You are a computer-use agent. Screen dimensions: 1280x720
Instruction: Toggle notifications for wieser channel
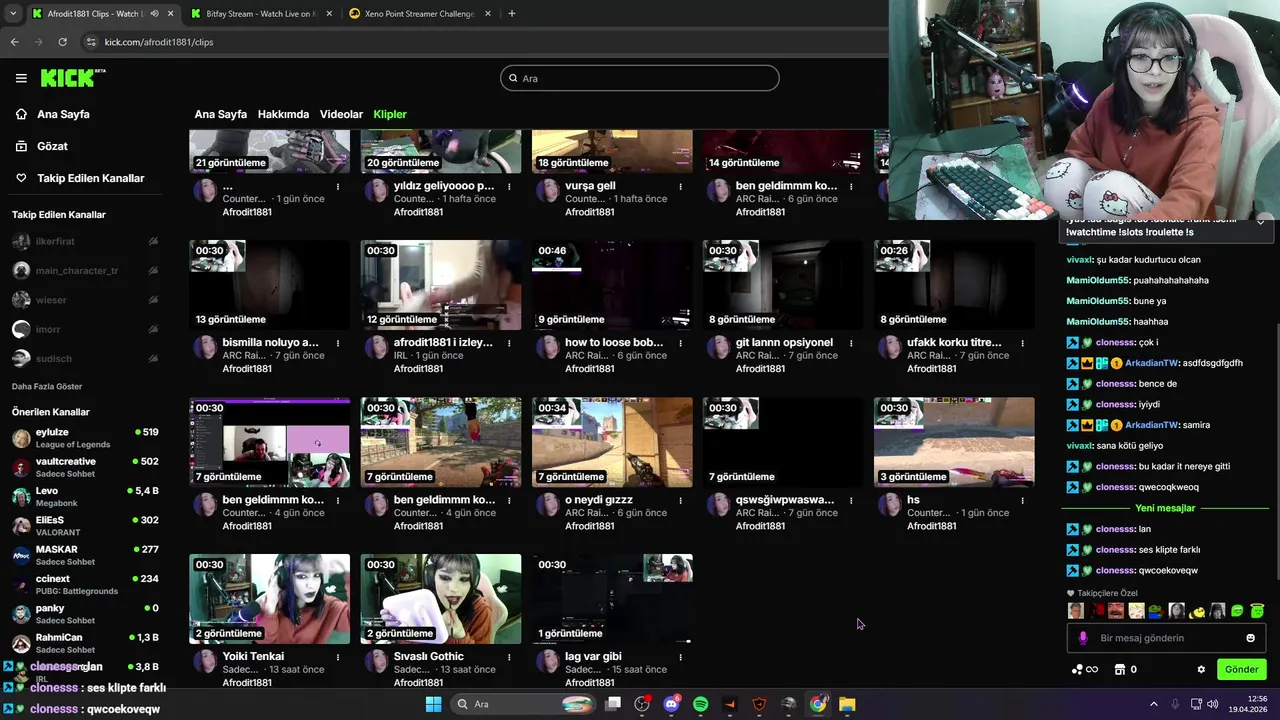(x=153, y=300)
